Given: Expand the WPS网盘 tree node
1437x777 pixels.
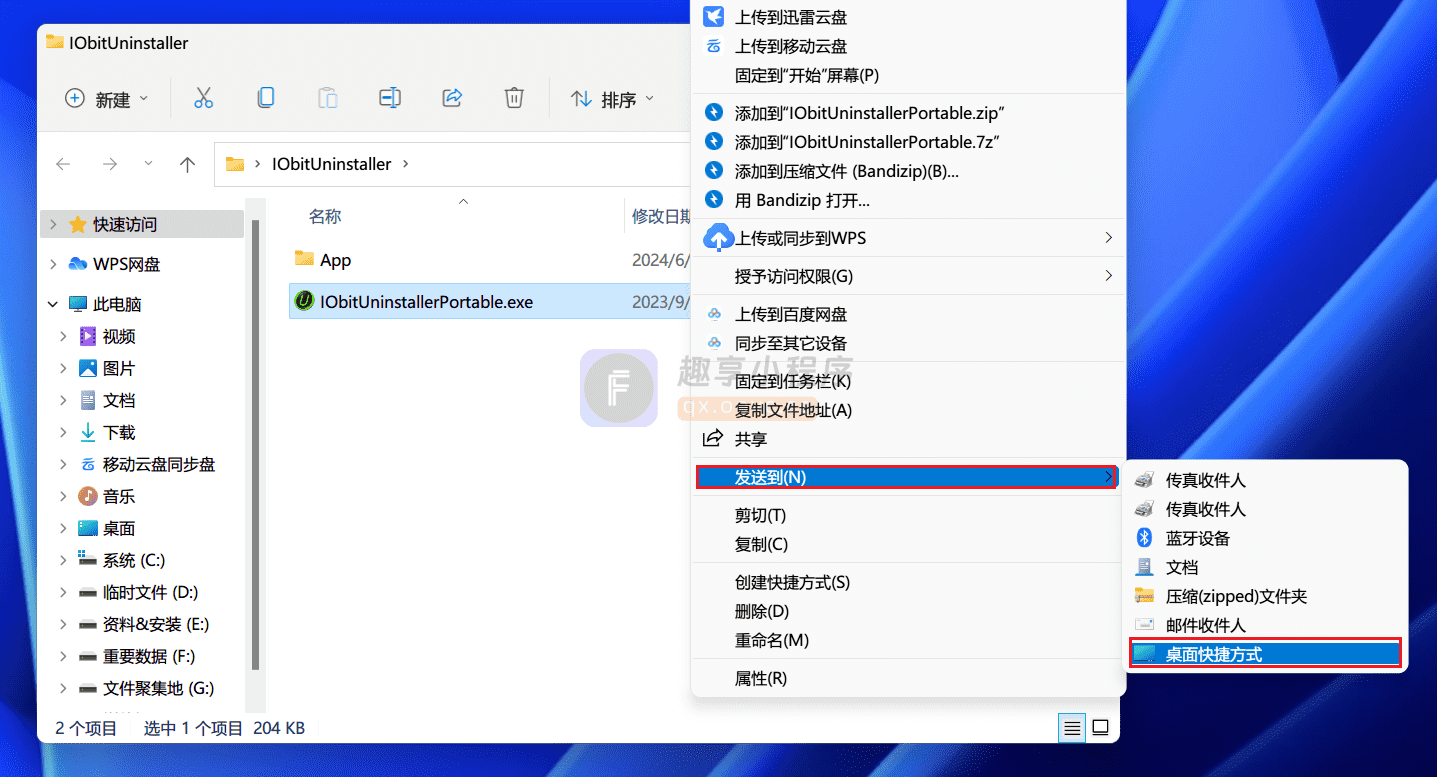Looking at the screenshot, I should [x=53, y=264].
